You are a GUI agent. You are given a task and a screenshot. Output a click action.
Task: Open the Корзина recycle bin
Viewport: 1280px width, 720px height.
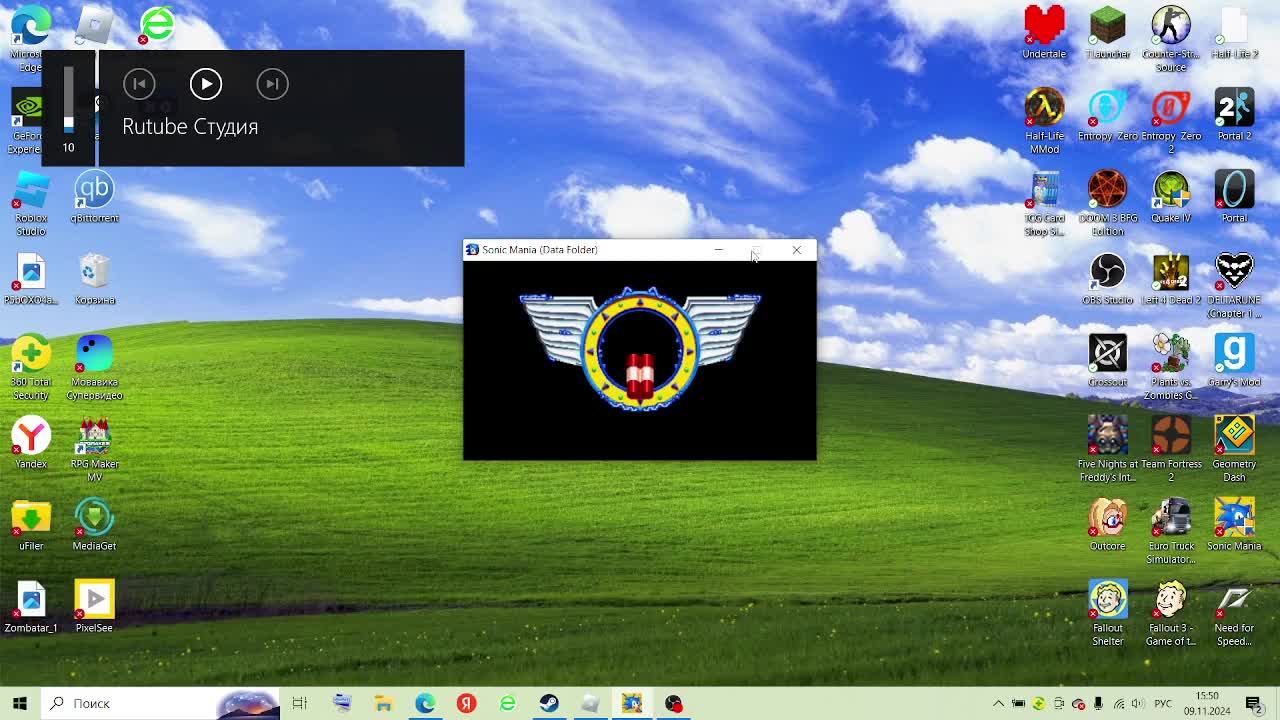94,279
